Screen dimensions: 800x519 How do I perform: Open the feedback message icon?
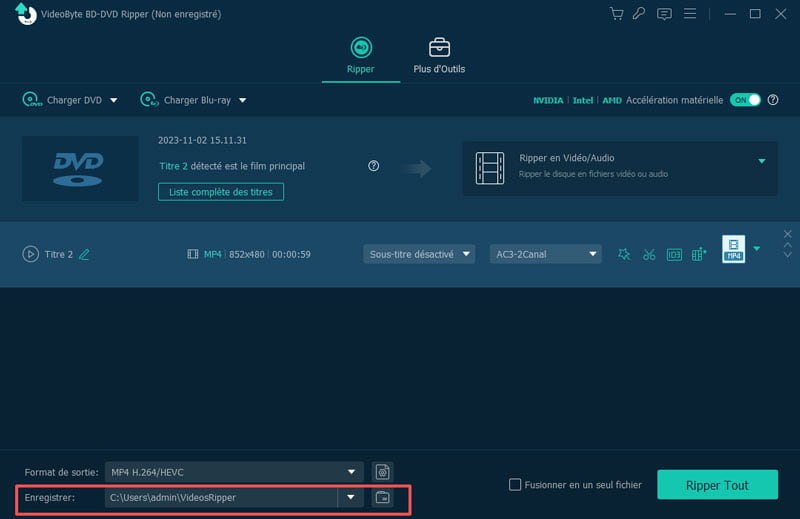(x=664, y=14)
